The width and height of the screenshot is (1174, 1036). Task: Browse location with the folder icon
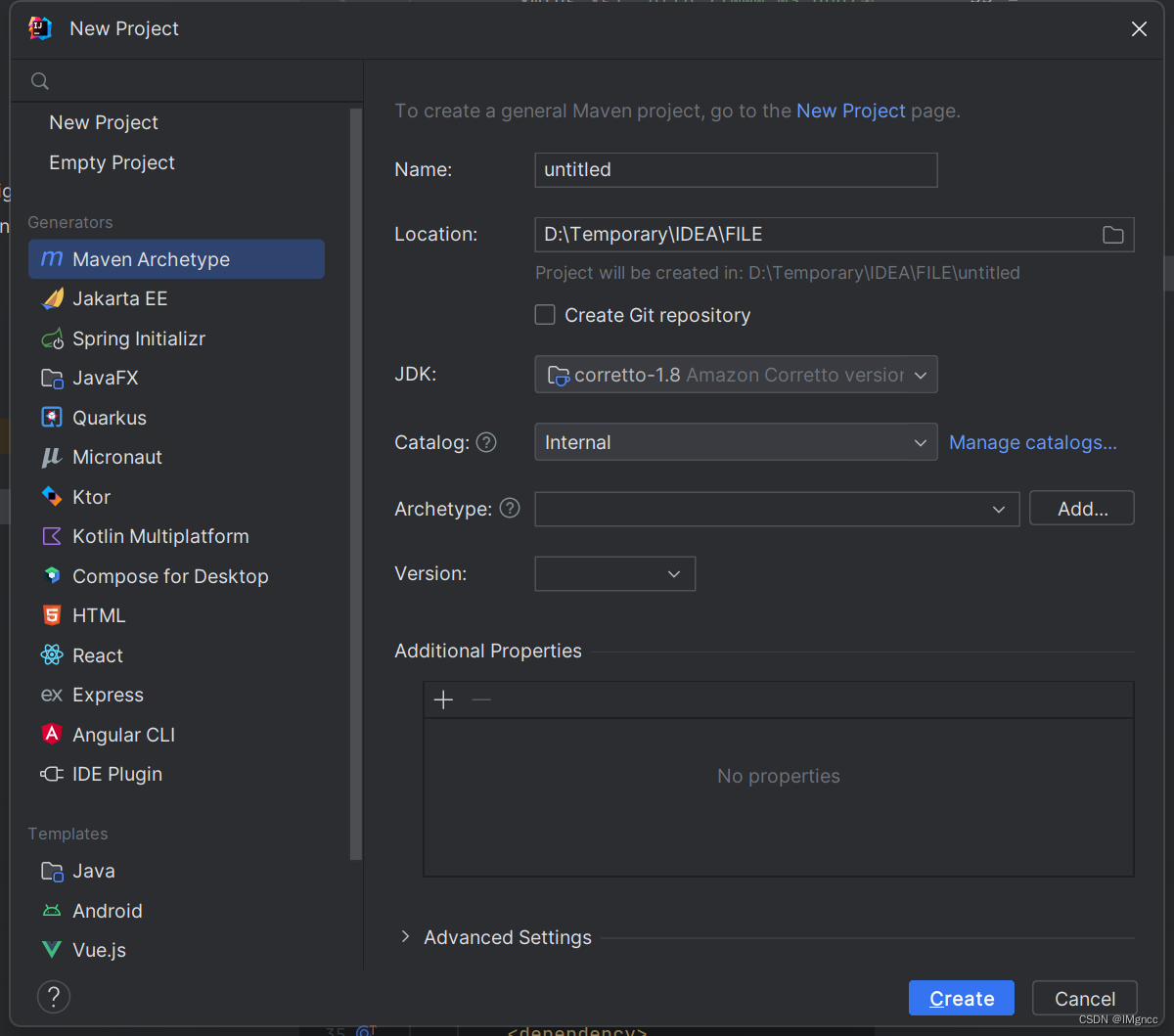tap(1112, 235)
